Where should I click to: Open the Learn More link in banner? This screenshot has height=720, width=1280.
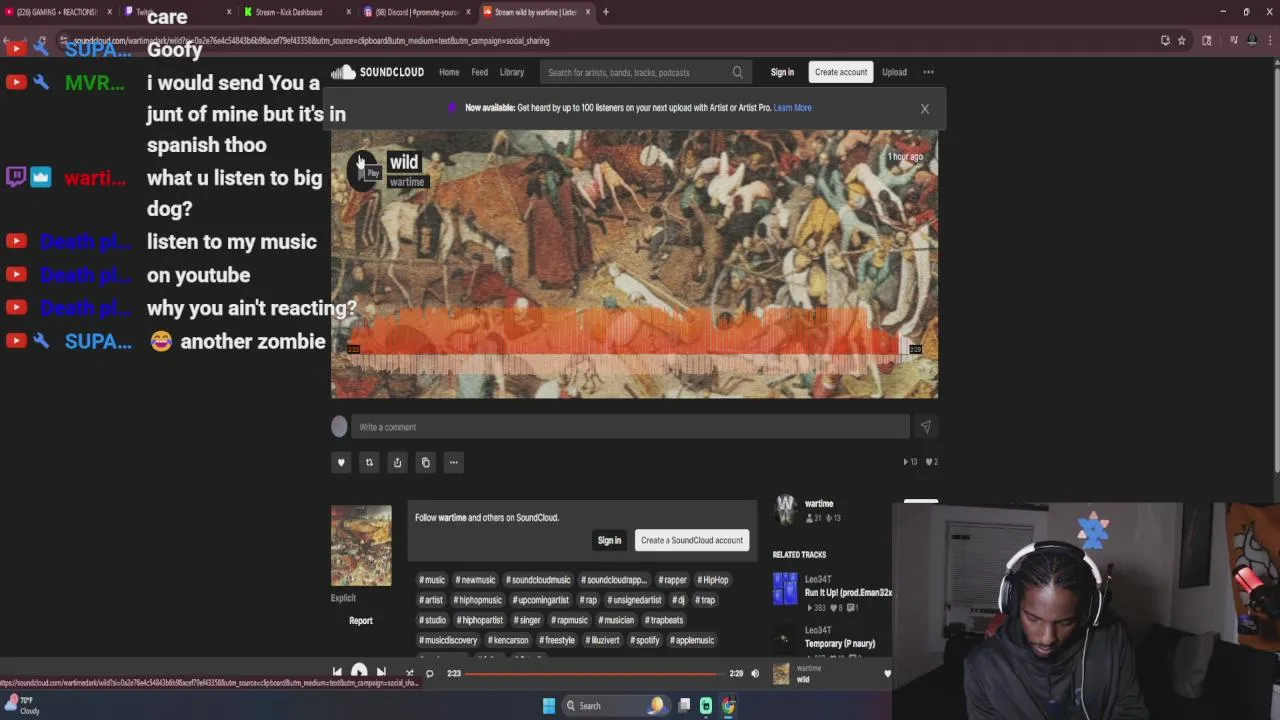[792, 108]
